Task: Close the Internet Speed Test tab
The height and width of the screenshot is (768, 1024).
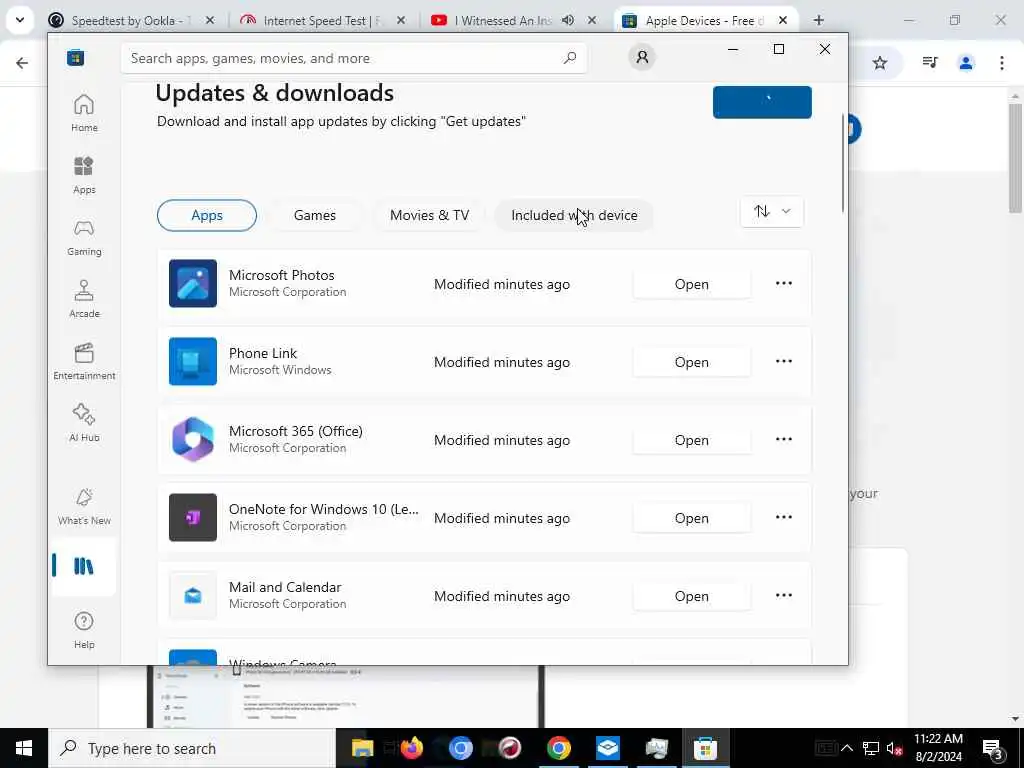Action: point(401,20)
